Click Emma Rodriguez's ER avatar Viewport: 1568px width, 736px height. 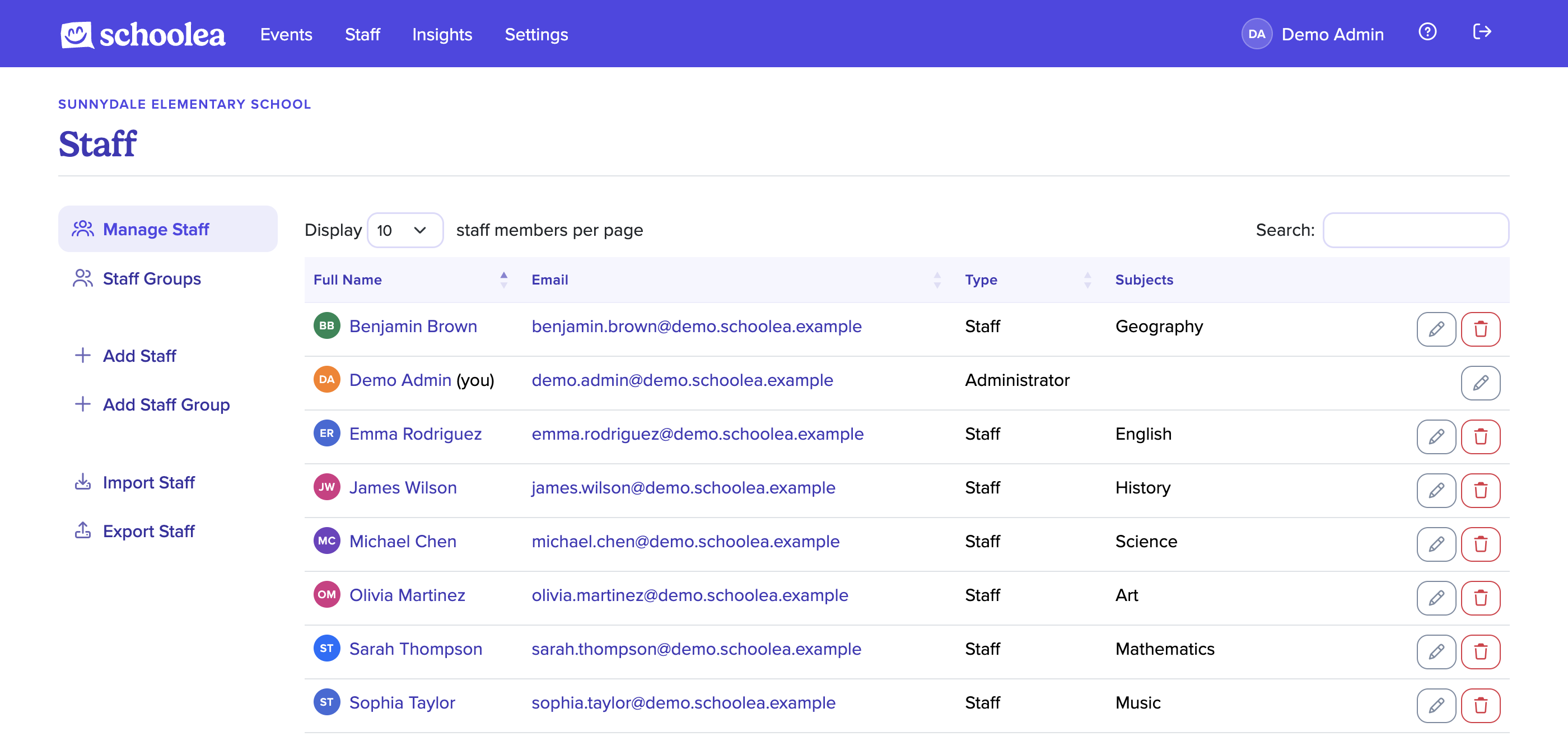(327, 434)
